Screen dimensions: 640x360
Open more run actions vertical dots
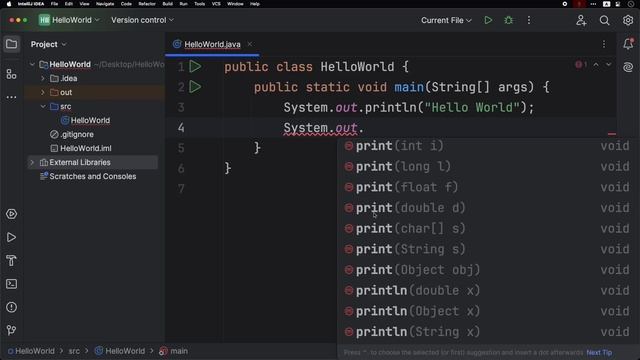coord(529,20)
